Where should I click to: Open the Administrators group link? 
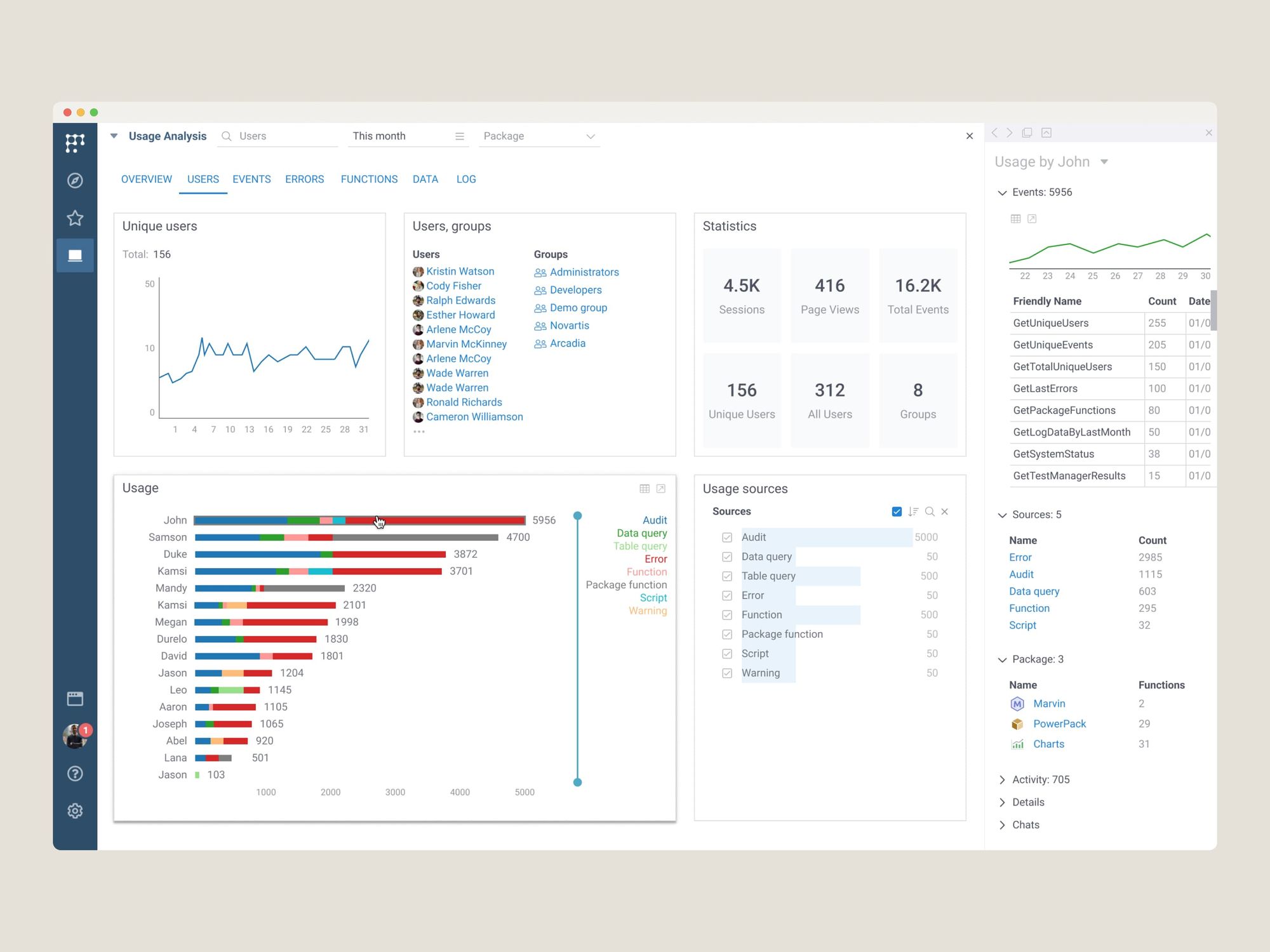pos(584,272)
